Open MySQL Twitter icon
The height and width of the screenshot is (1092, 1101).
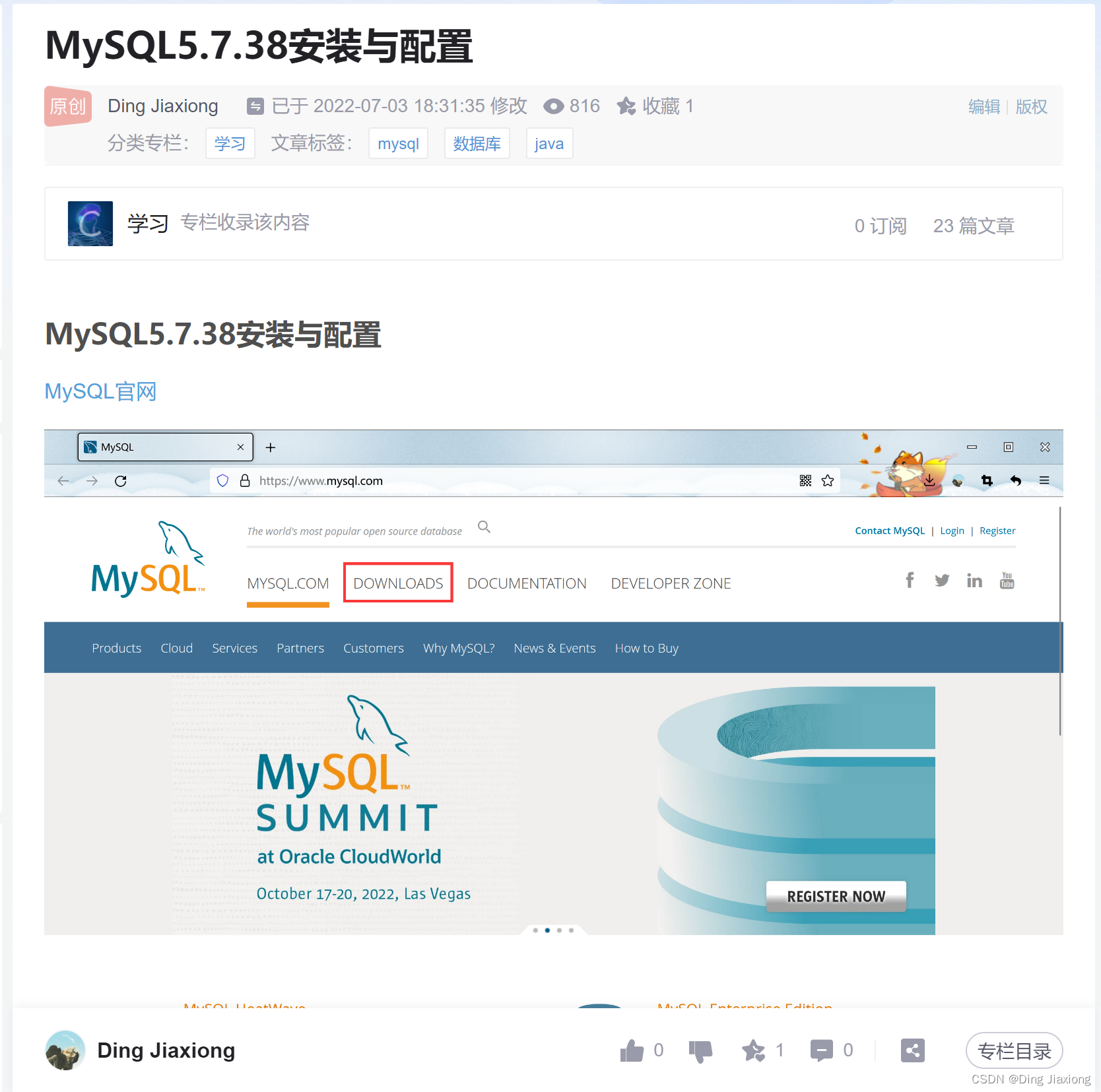point(942,581)
